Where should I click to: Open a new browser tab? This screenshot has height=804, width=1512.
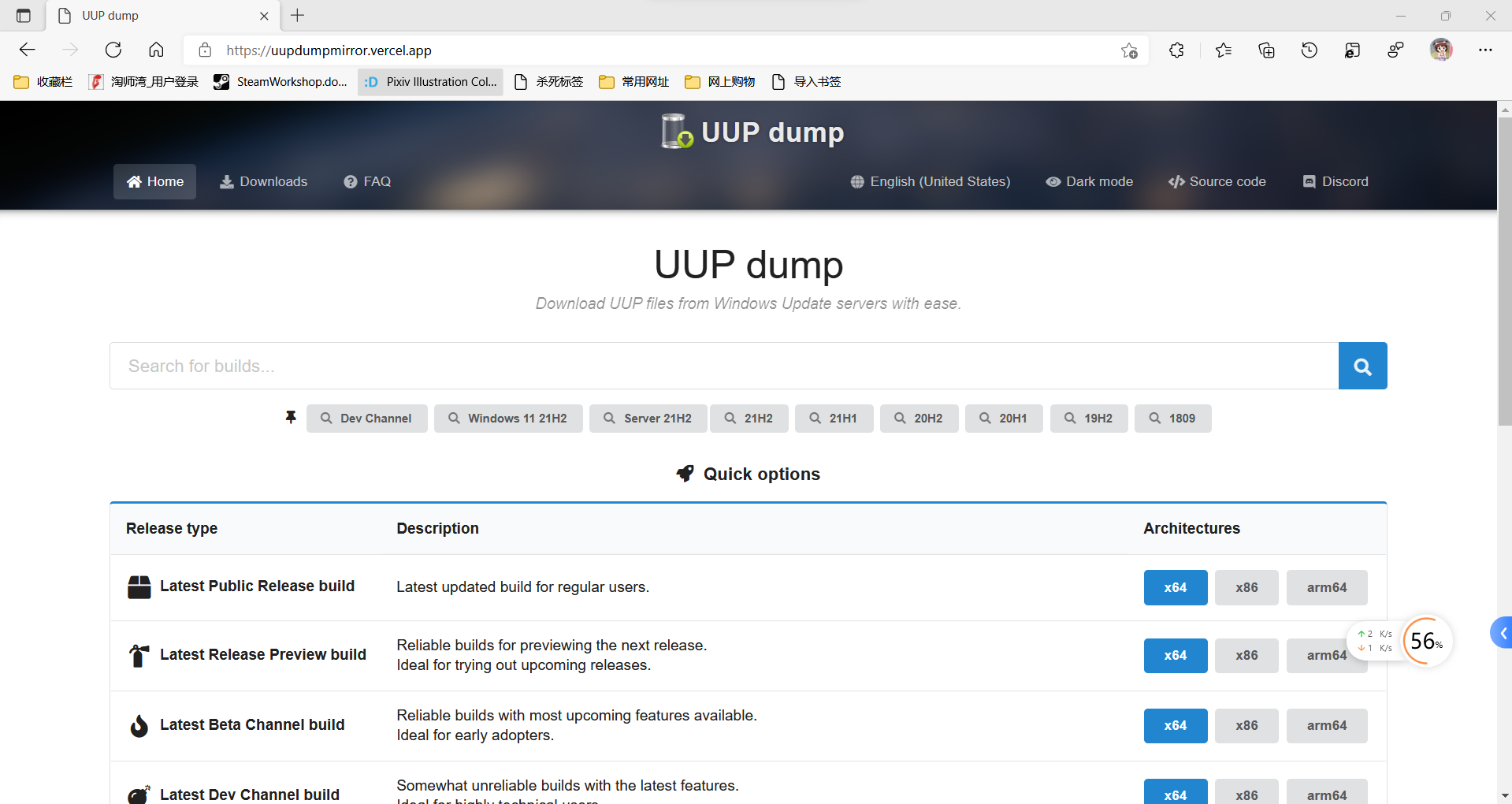pyautogui.click(x=298, y=15)
